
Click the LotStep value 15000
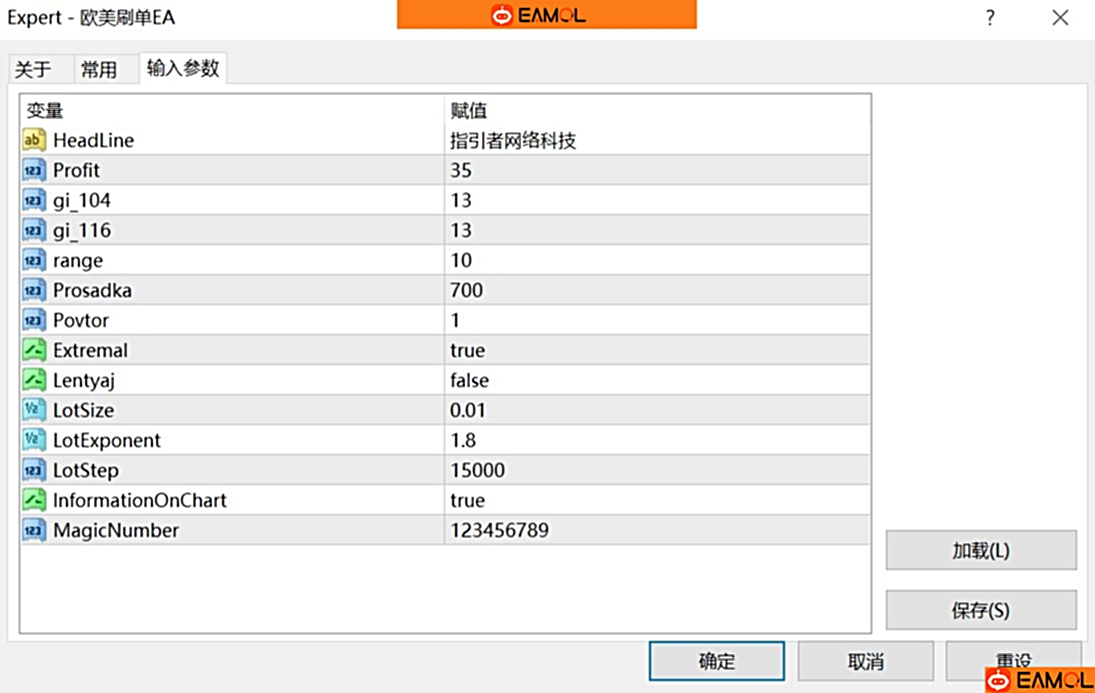[x=477, y=471]
